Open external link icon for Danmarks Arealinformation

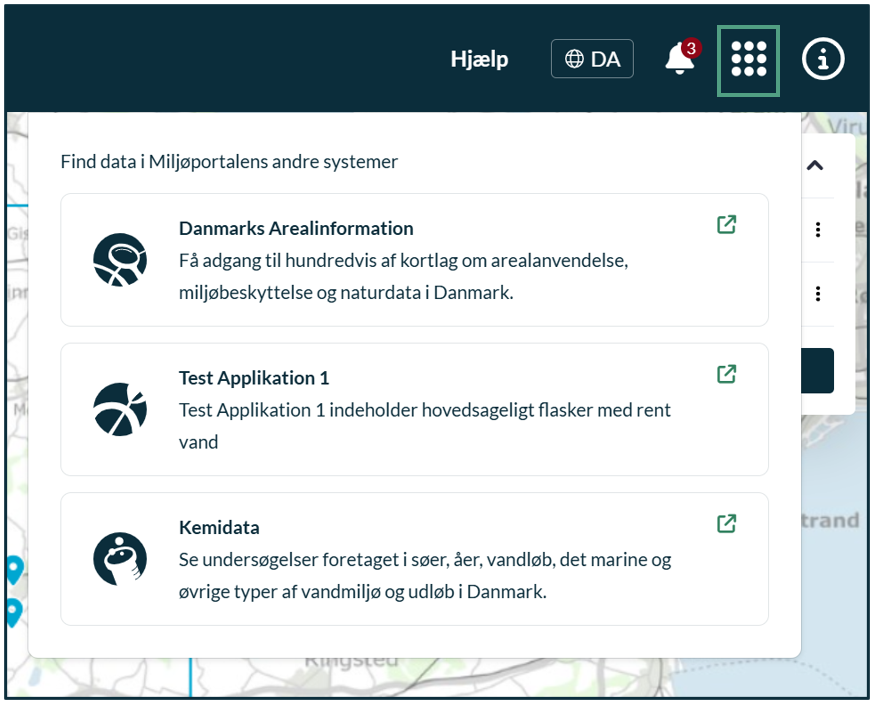(x=726, y=225)
